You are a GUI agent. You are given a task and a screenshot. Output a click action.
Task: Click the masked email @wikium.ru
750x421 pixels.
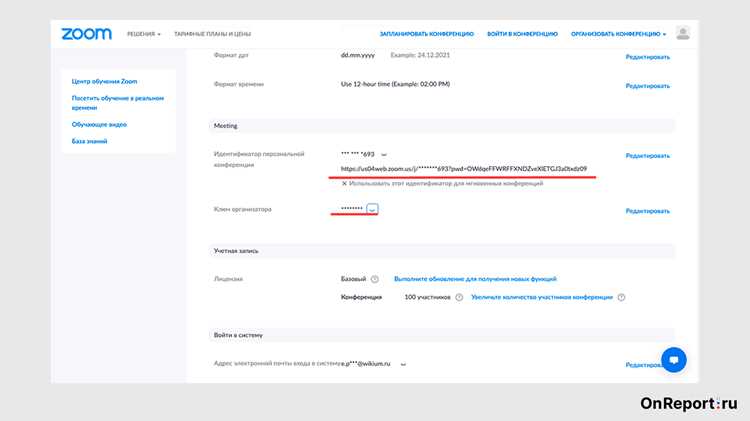[365, 364]
